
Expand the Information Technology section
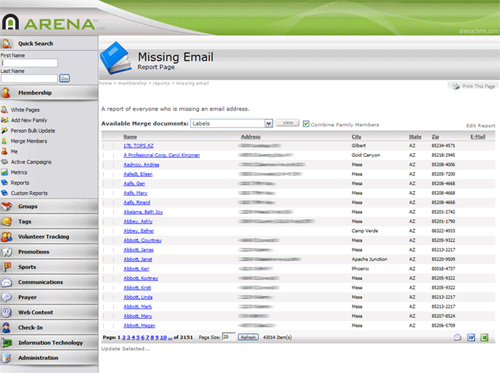(x=49, y=342)
